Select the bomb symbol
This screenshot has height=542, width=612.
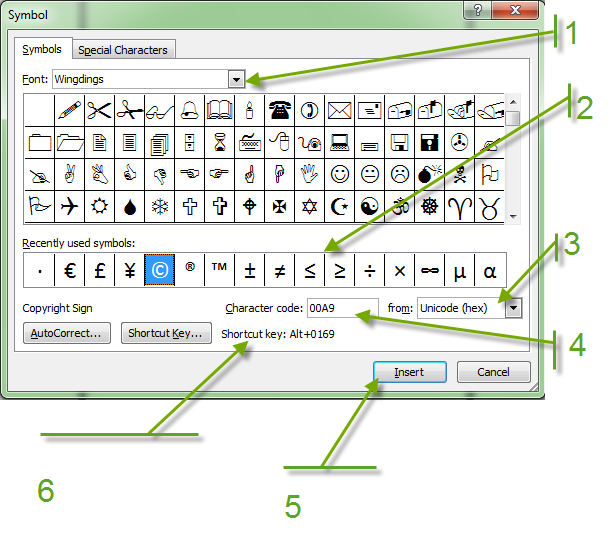[430, 174]
